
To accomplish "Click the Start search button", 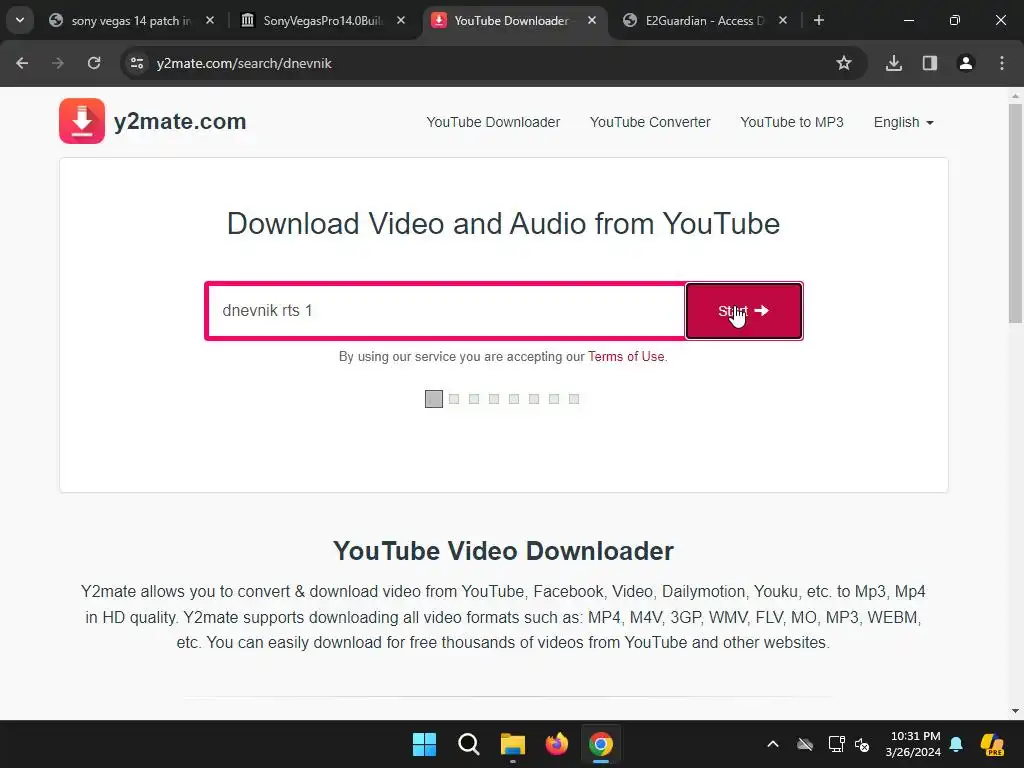I will pyautogui.click(x=744, y=311).
